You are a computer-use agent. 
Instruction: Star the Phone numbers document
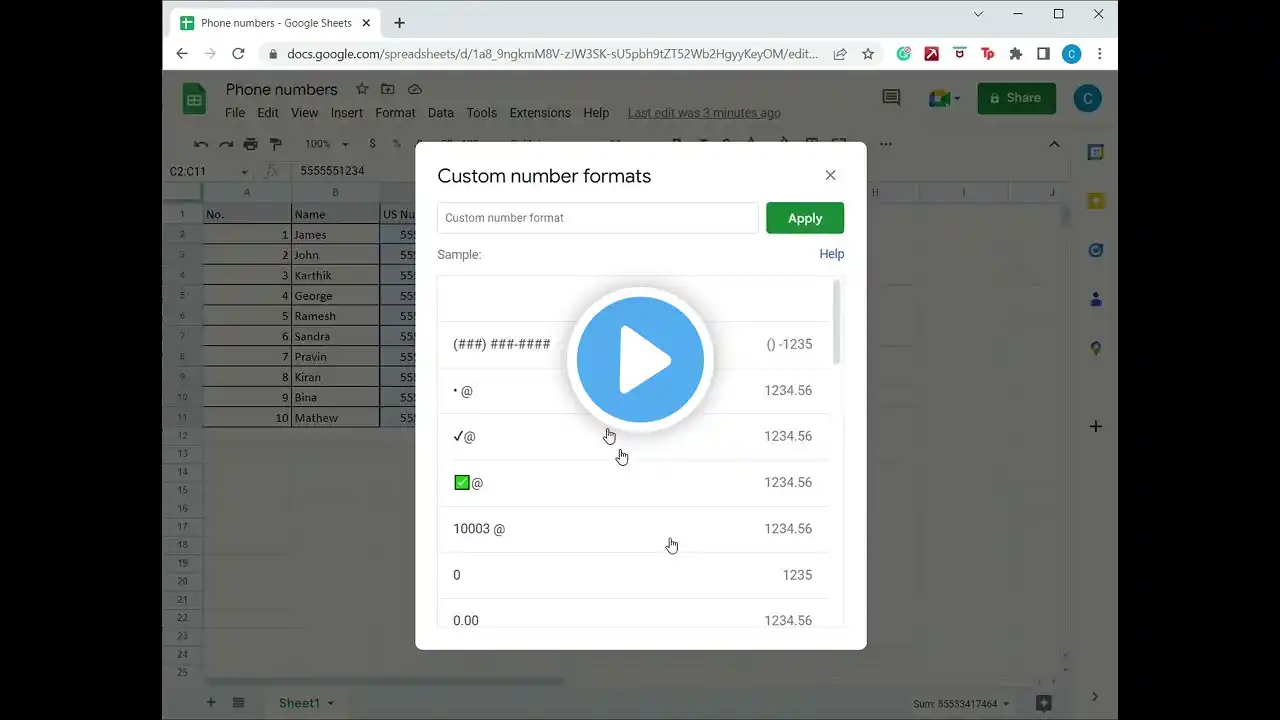pyautogui.click(x=362, y=89)
